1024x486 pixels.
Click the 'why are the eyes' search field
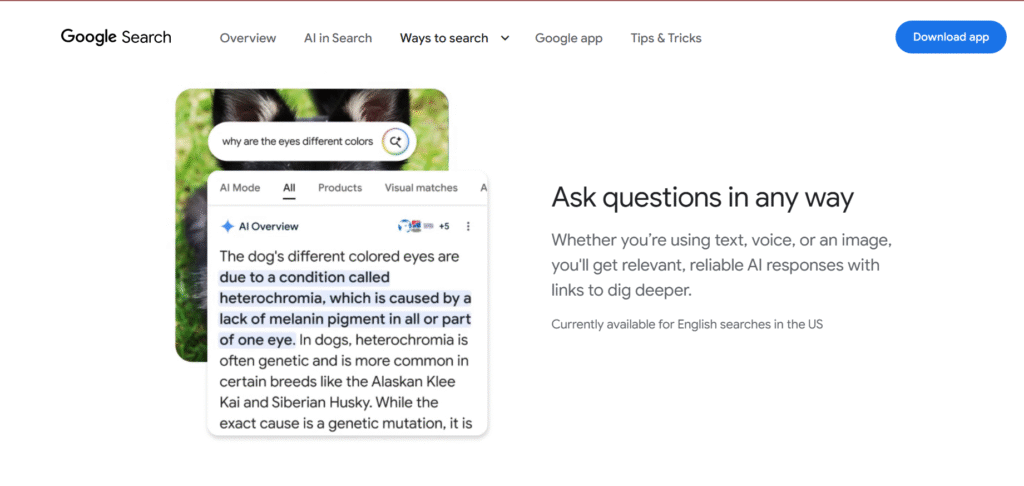(297, 142)
